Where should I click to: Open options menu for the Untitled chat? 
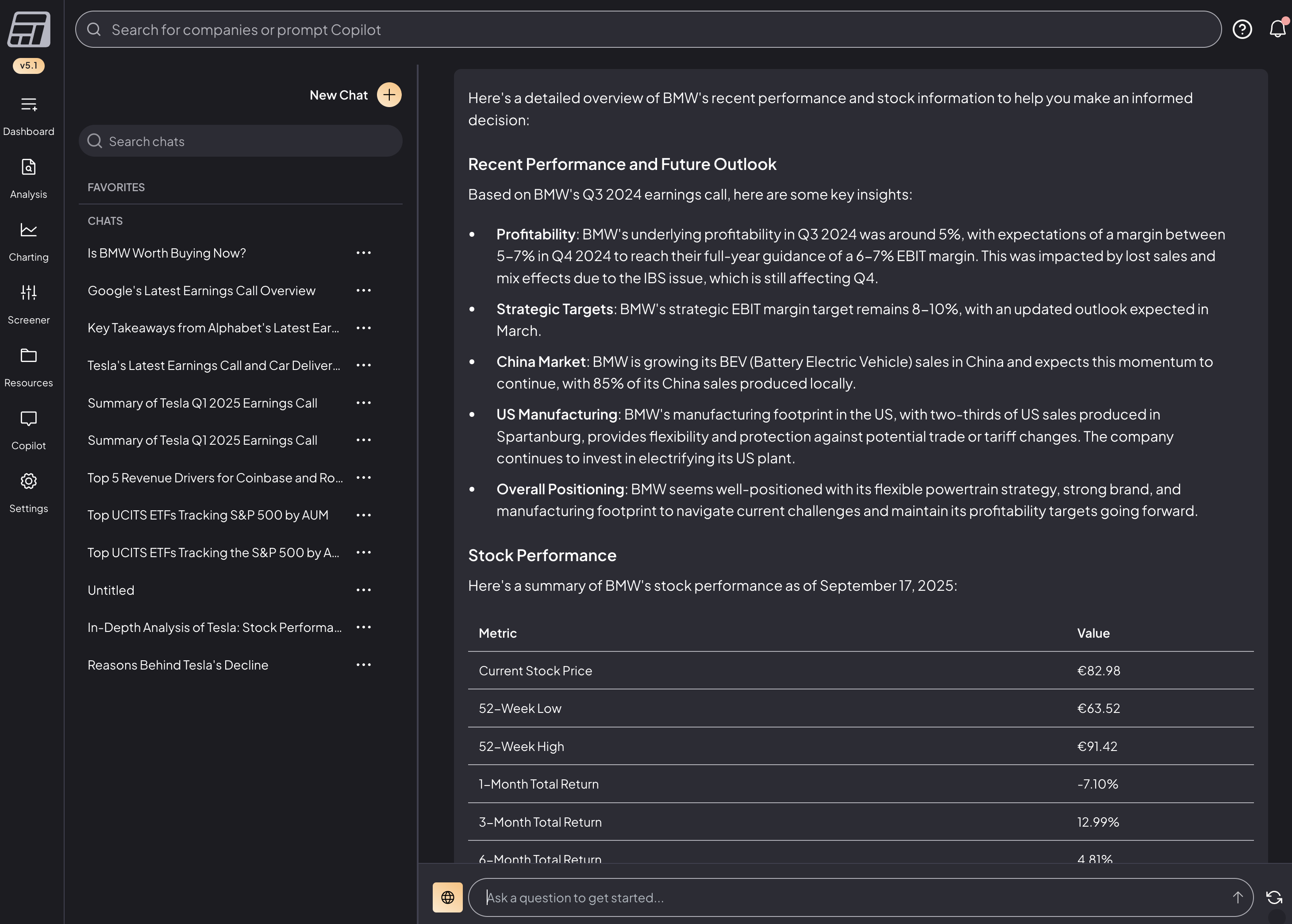pos(364,590)
